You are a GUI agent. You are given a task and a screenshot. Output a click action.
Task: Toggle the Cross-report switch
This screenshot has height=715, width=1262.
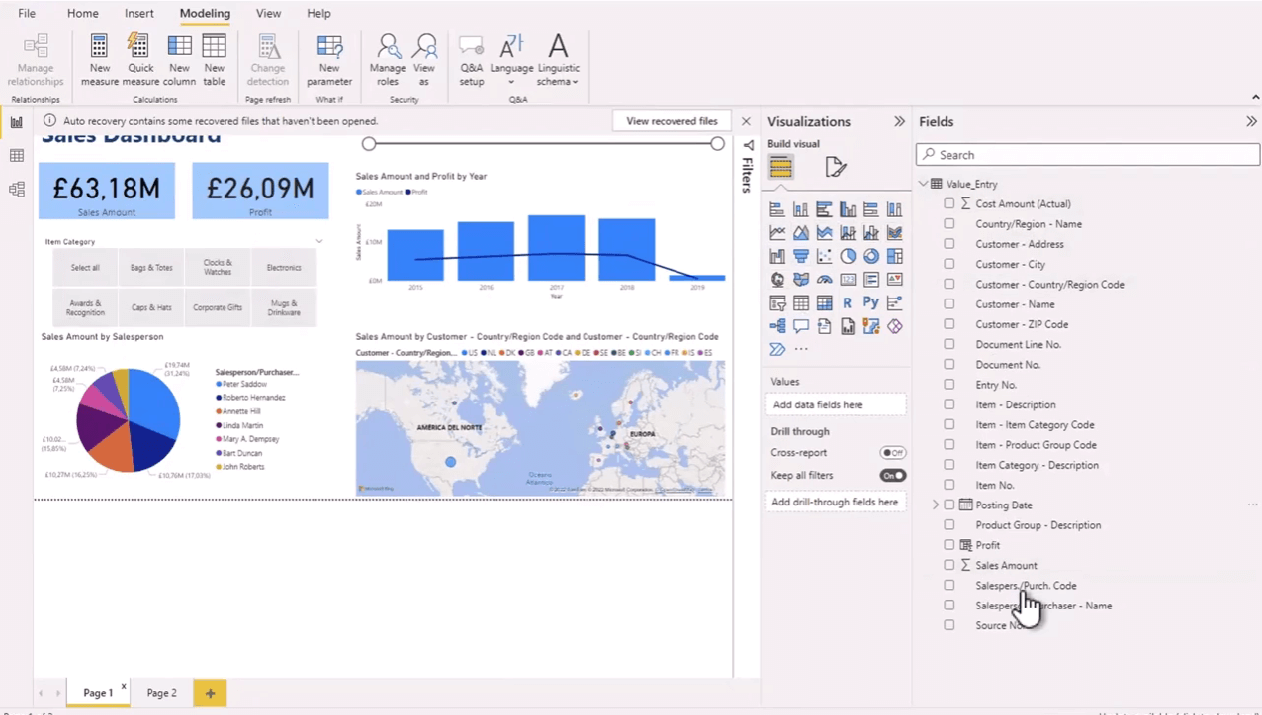point(892,453)
